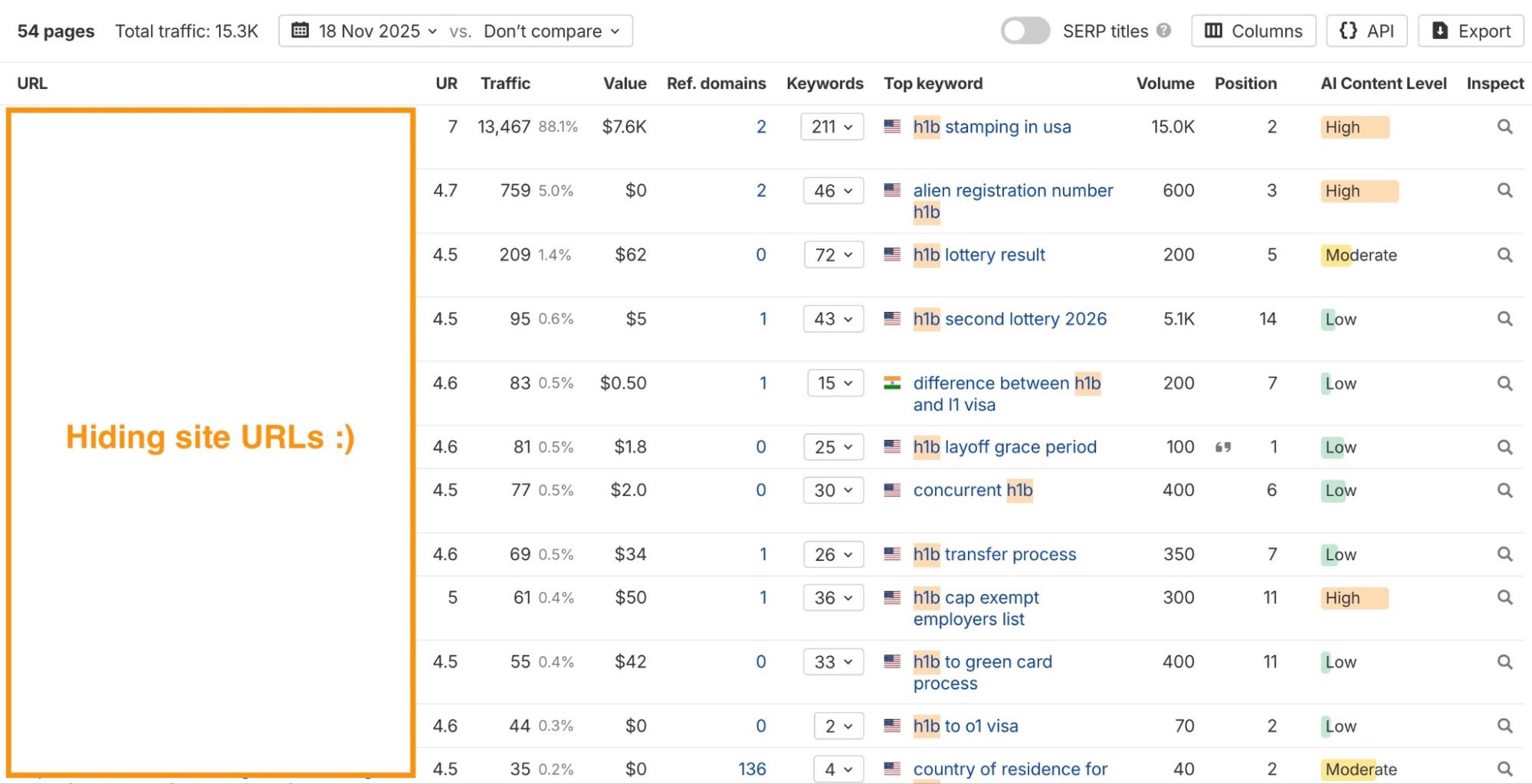Sort by the Position column header
This screenshot has height=784, width=1532.
1245,84
